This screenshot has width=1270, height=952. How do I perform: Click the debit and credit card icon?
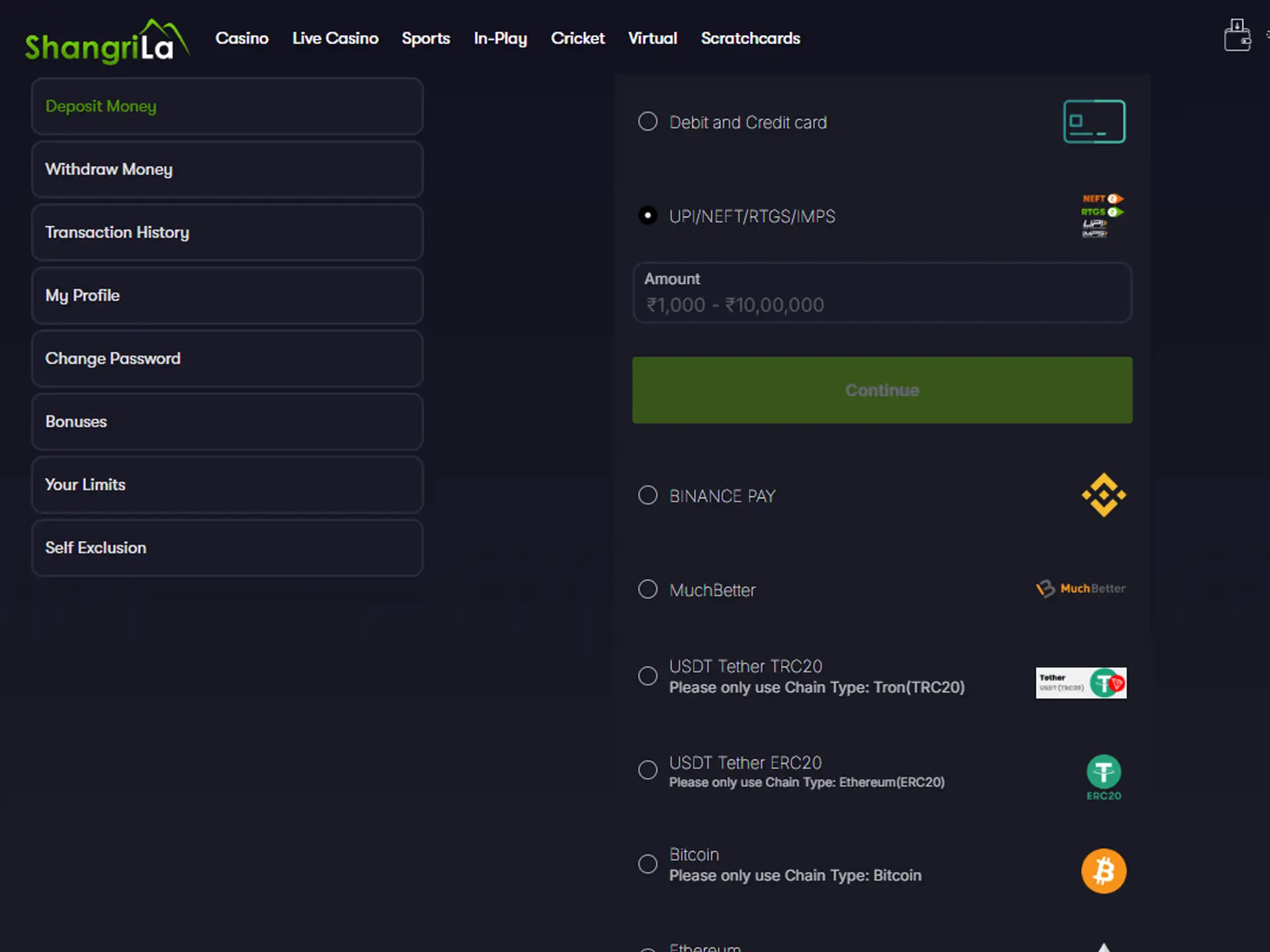click(1094, 122)
